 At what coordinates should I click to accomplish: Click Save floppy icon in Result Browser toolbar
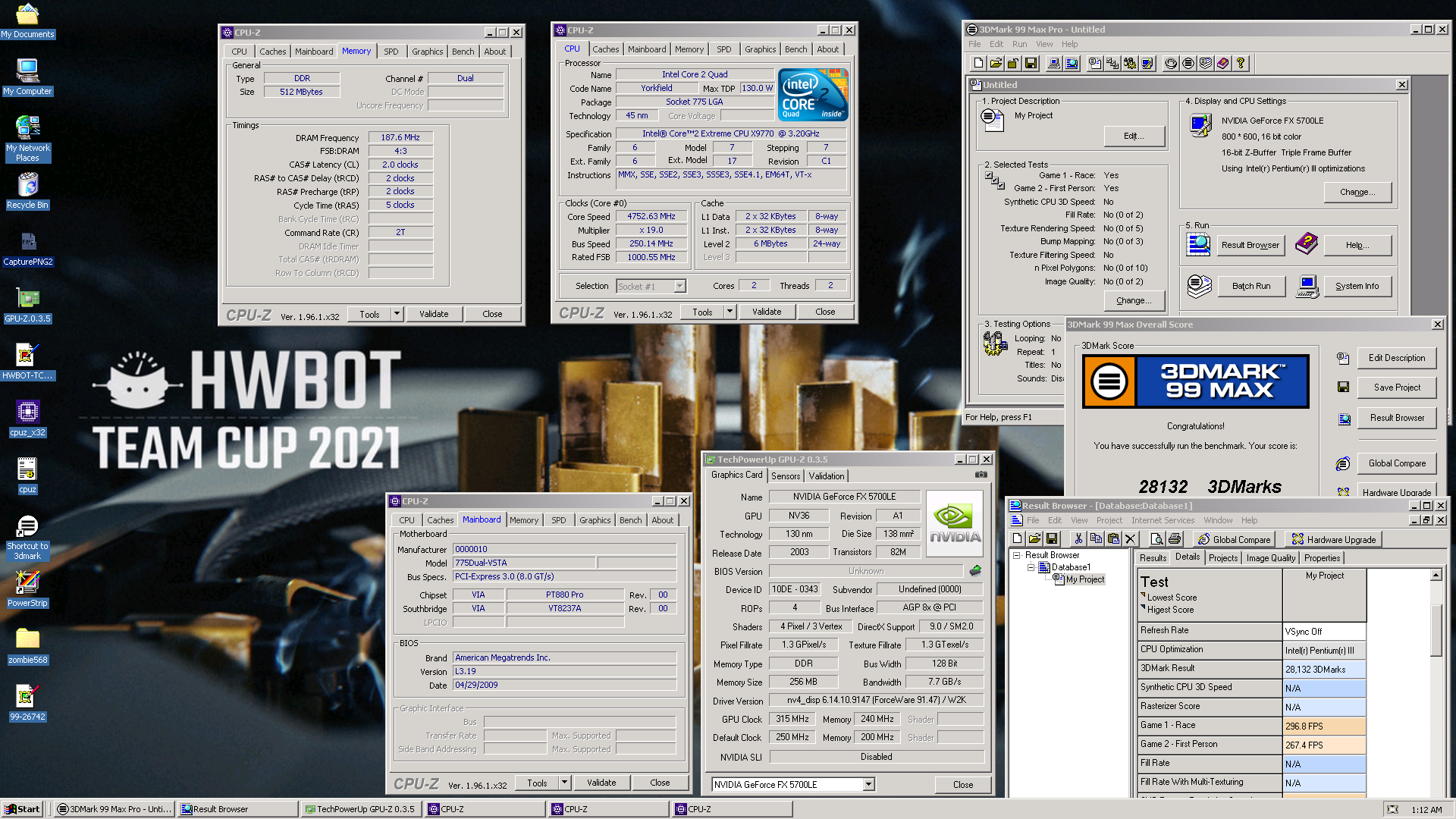pos(1052,539)
